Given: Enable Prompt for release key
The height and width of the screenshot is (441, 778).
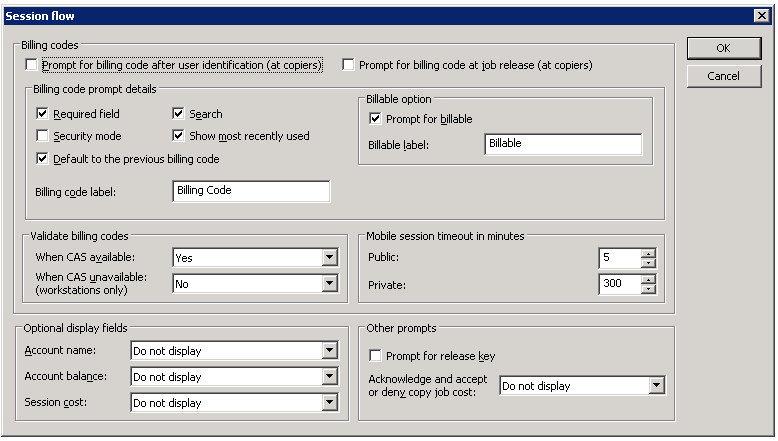Looking at the screenshot, I should tap(375, 356).
